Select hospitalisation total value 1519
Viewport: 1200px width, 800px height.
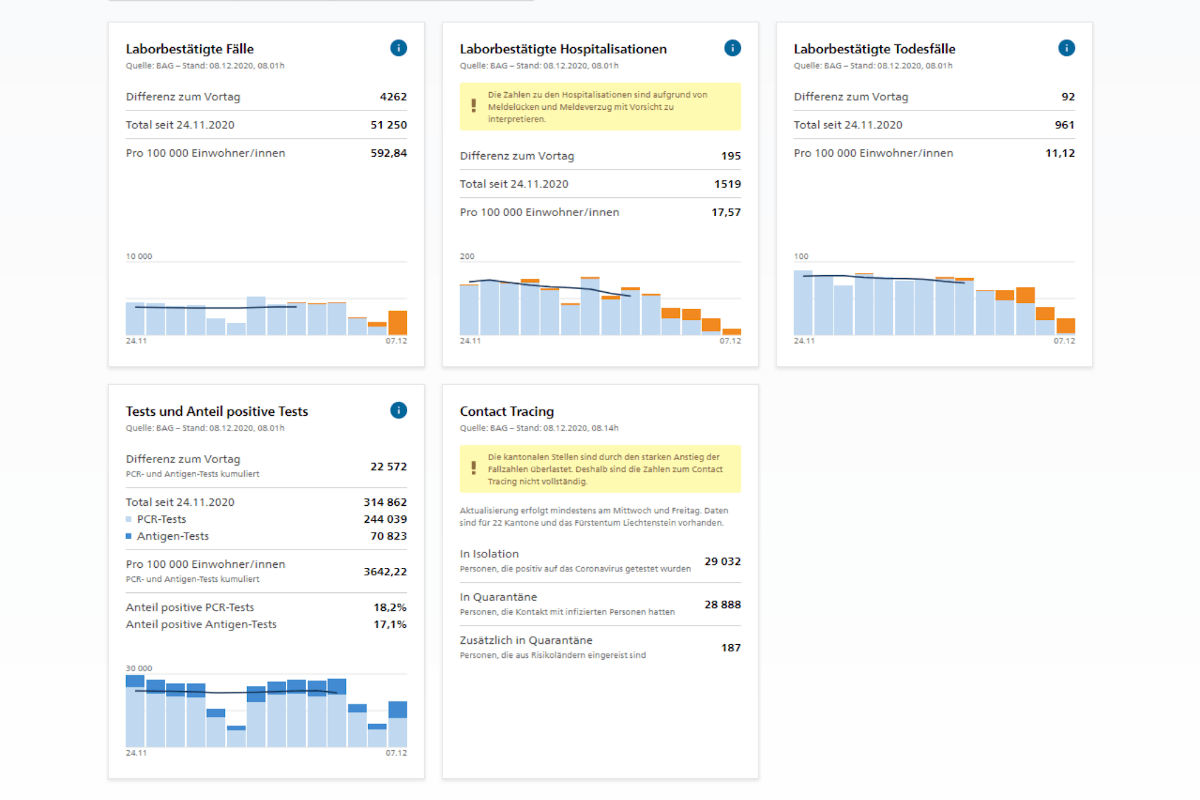pos(728,184)
